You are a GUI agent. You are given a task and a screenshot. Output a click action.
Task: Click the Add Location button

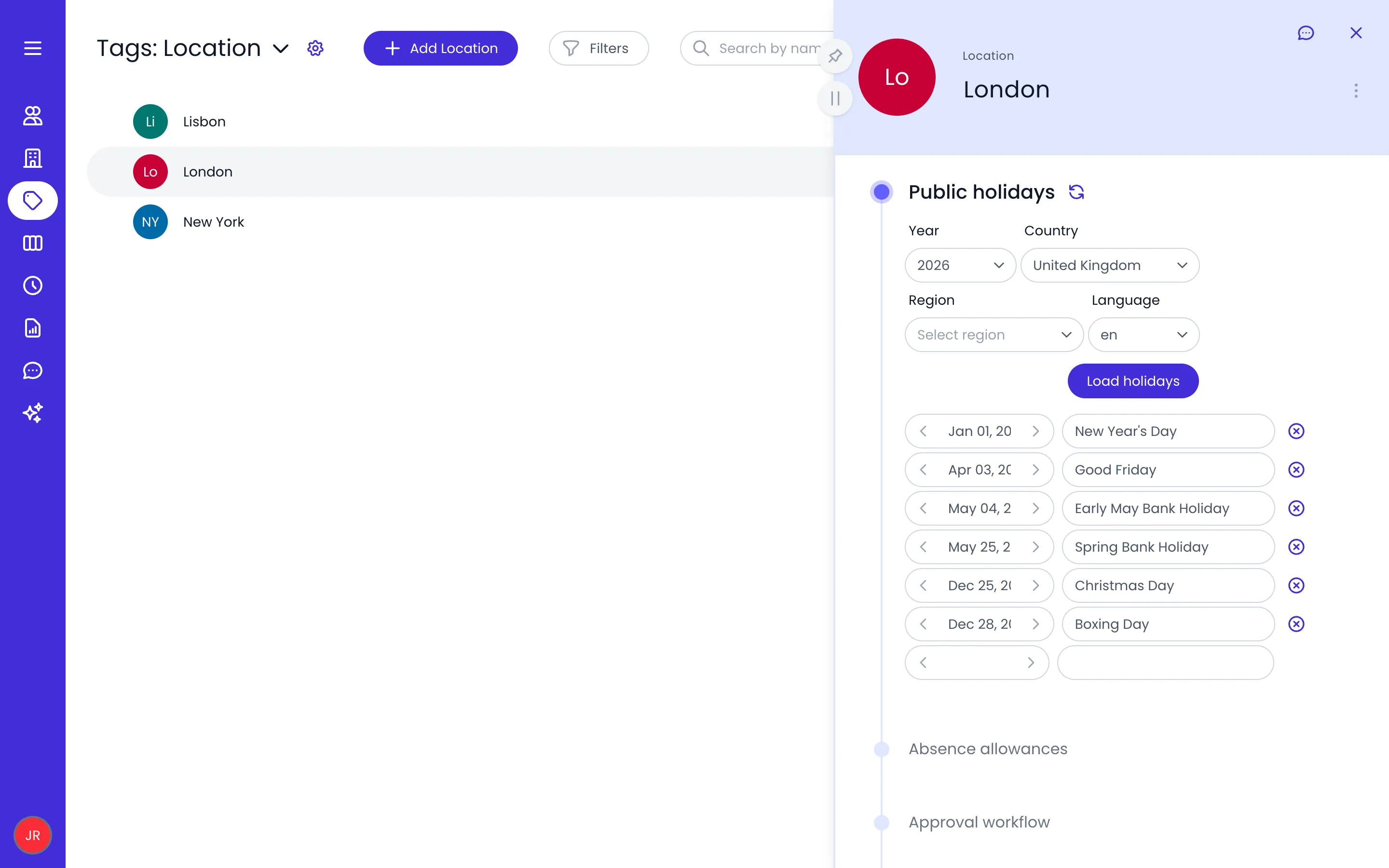[x=440, y=48]
